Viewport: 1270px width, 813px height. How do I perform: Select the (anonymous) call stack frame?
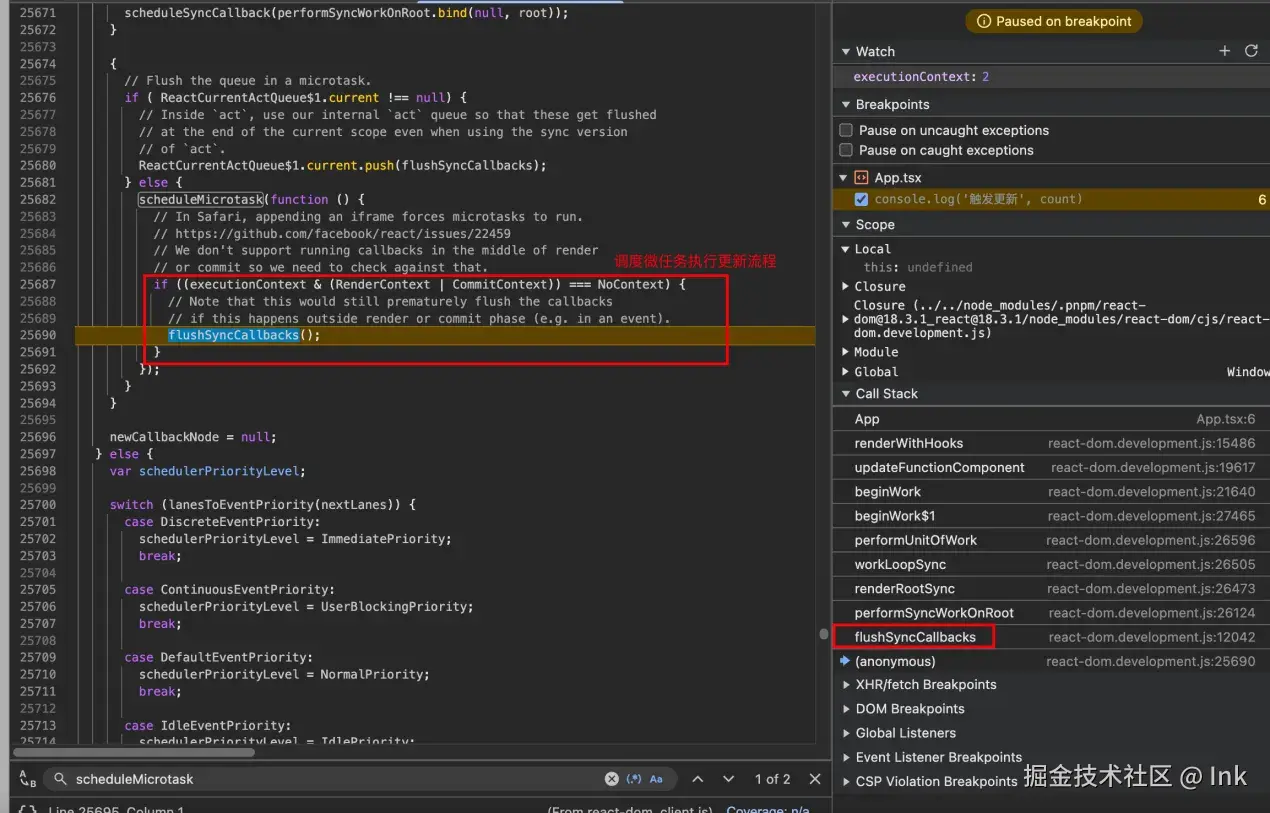(x=1051, y=661)
